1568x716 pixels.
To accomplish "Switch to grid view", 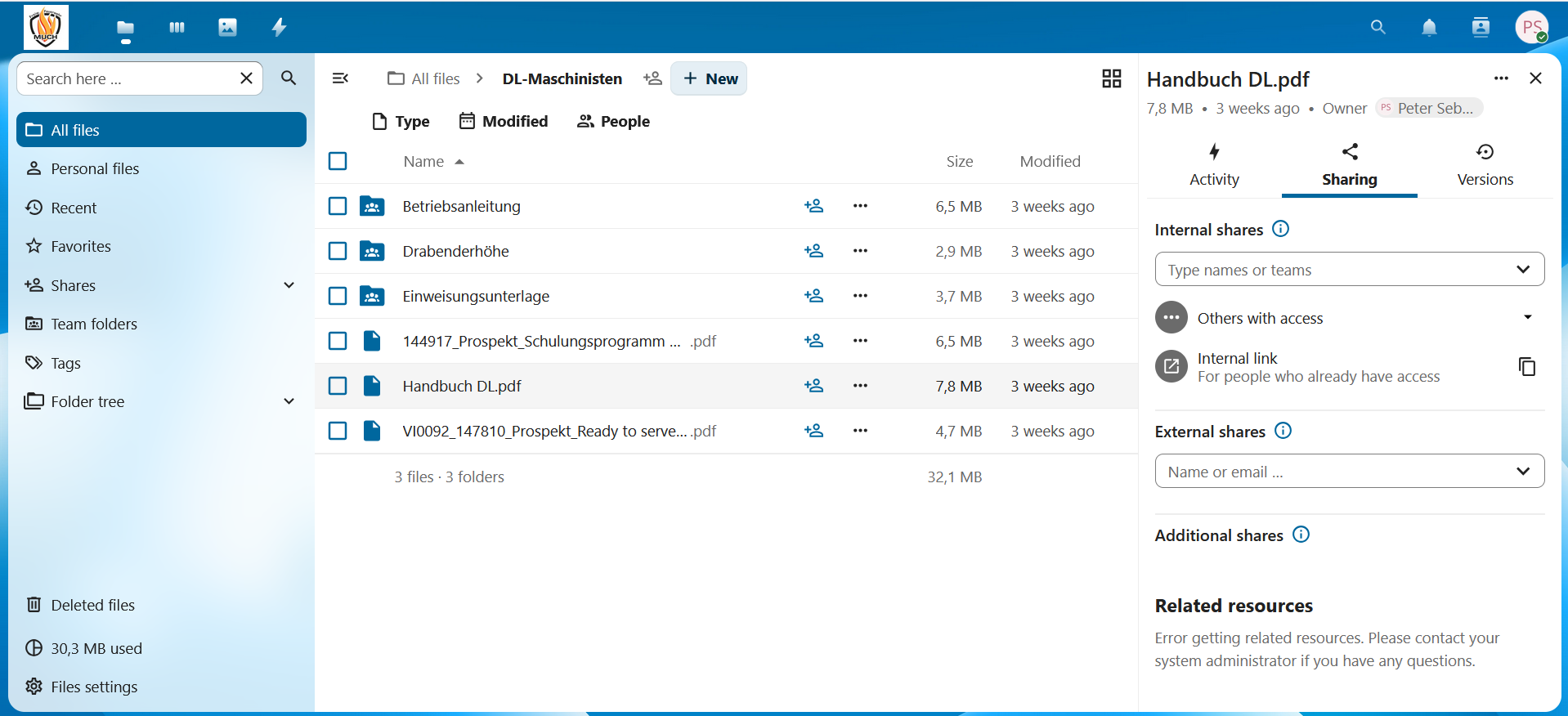I will [x=1111, y=78].
